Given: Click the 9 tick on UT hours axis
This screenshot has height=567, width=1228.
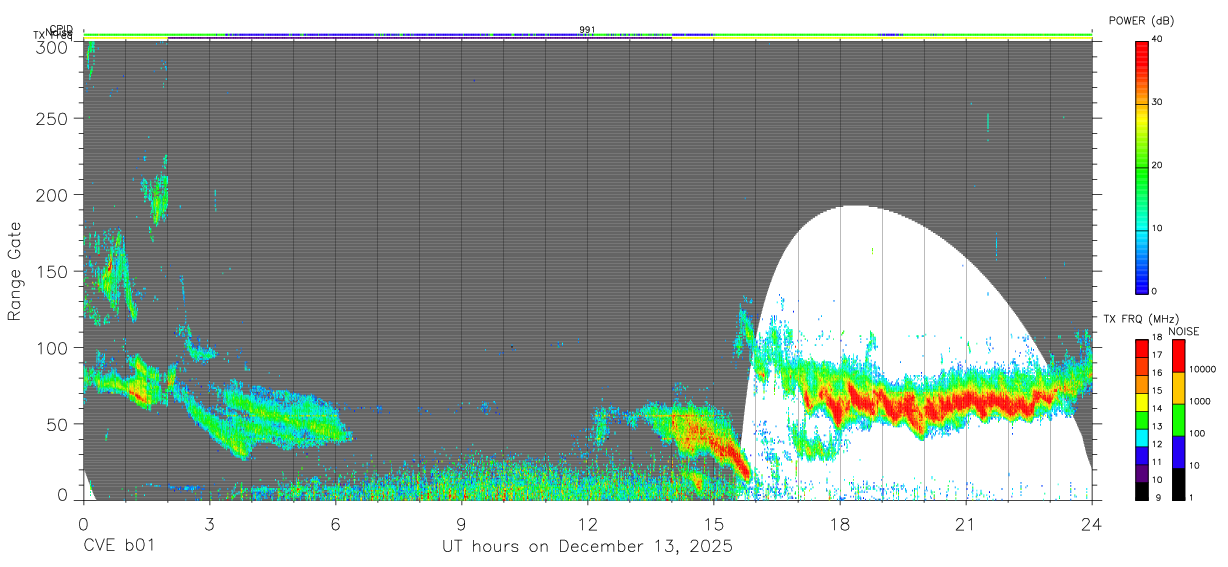Looking at the screenshot, I should pos(461,524).
